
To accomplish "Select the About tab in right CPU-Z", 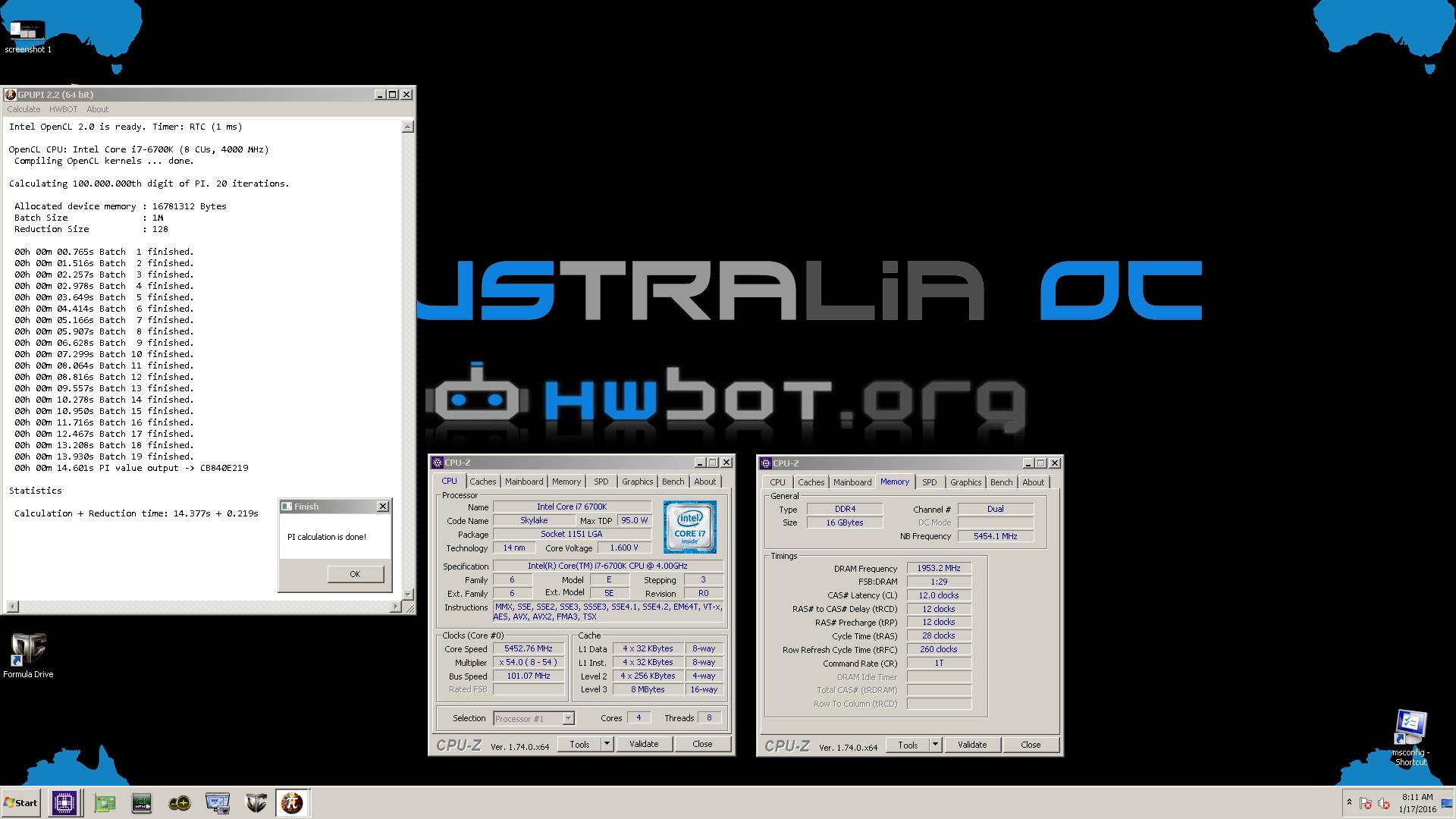I will (1033, 482).
